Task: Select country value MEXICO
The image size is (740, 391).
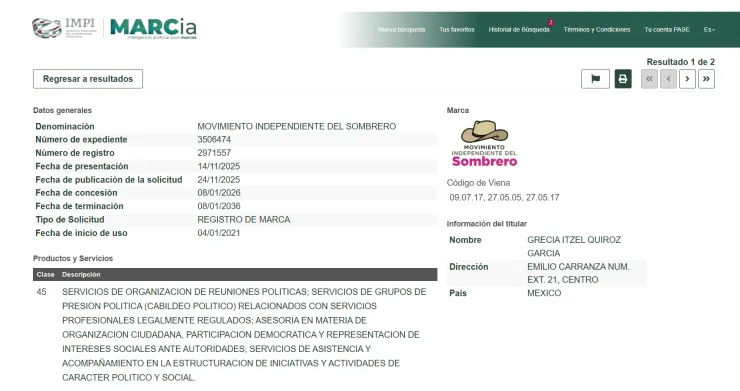Action: point(544,293)
